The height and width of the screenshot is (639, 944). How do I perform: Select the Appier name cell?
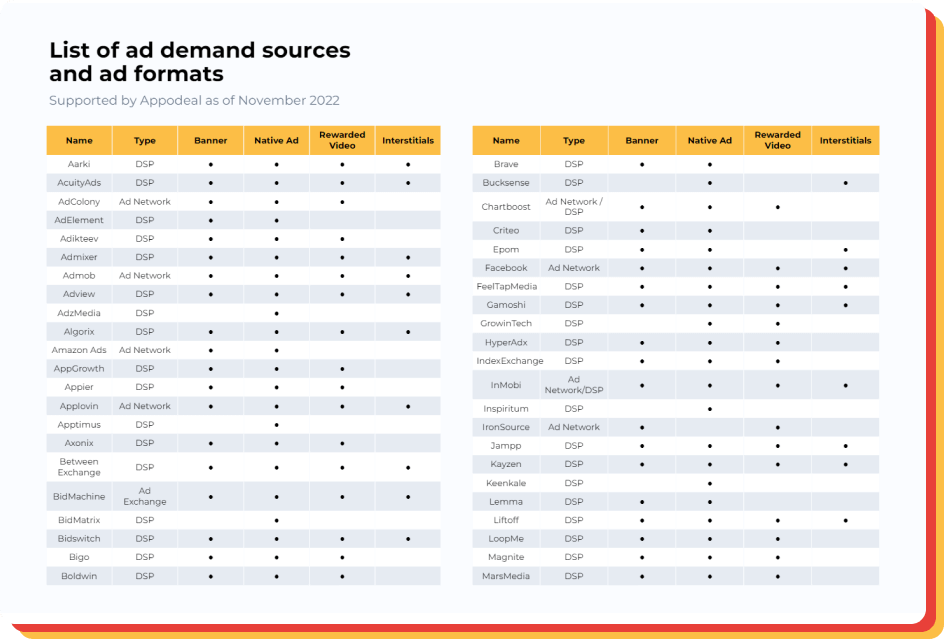[x=79, y=387]
